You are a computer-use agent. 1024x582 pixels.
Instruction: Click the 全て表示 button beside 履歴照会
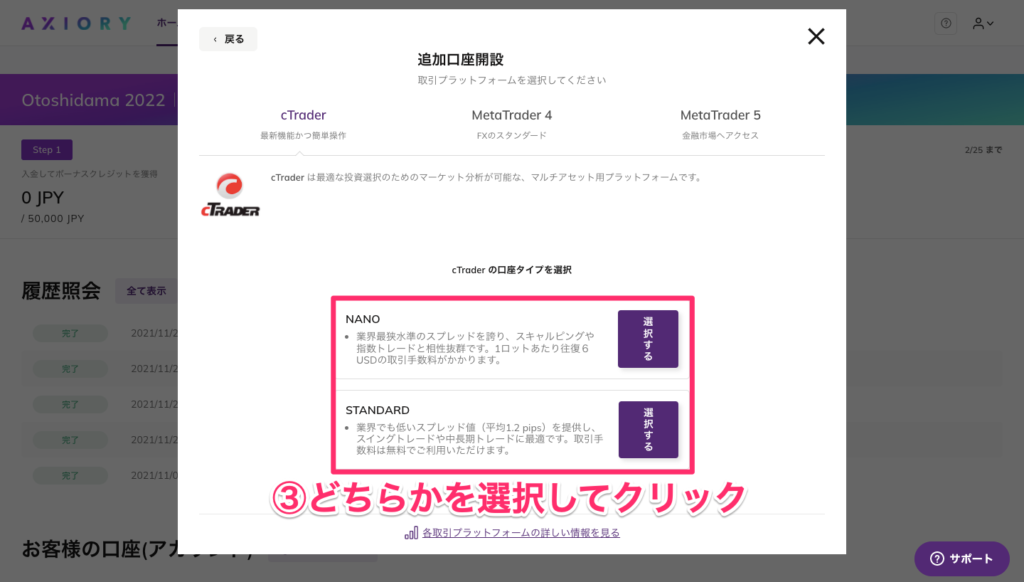tap(146, 291)
